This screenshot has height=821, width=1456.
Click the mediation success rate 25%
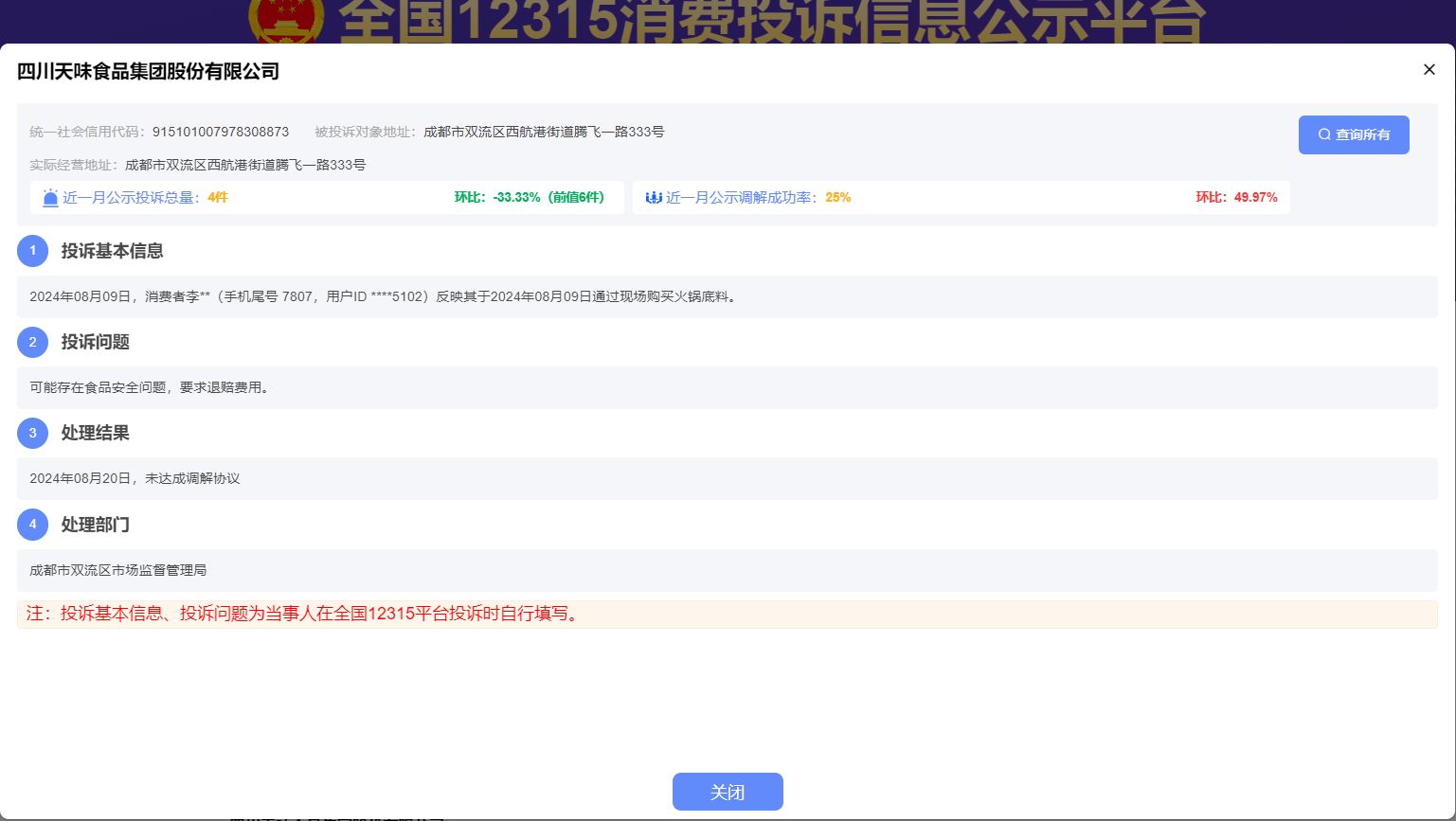(838, 197)
